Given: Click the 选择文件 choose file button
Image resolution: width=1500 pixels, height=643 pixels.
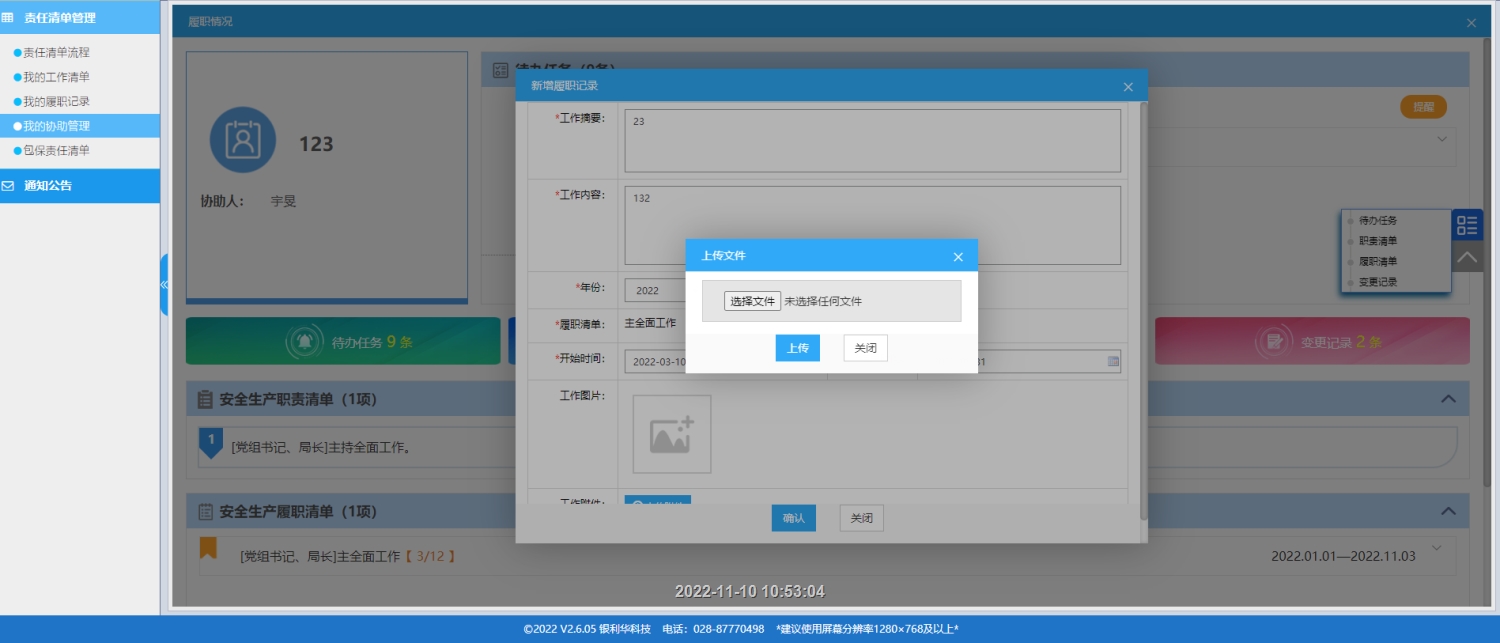Looking at the screenshot, I should [x=752, y=301].
